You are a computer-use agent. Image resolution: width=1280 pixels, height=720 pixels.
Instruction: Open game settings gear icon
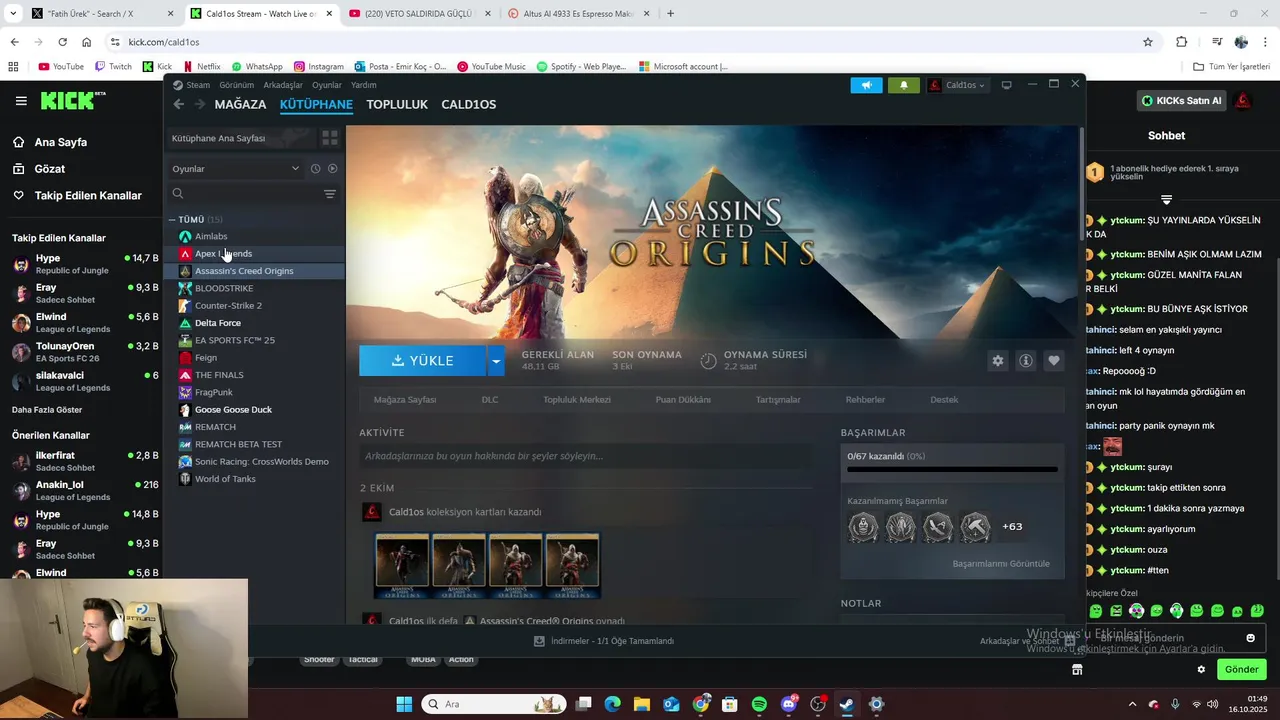pos(997,361)
